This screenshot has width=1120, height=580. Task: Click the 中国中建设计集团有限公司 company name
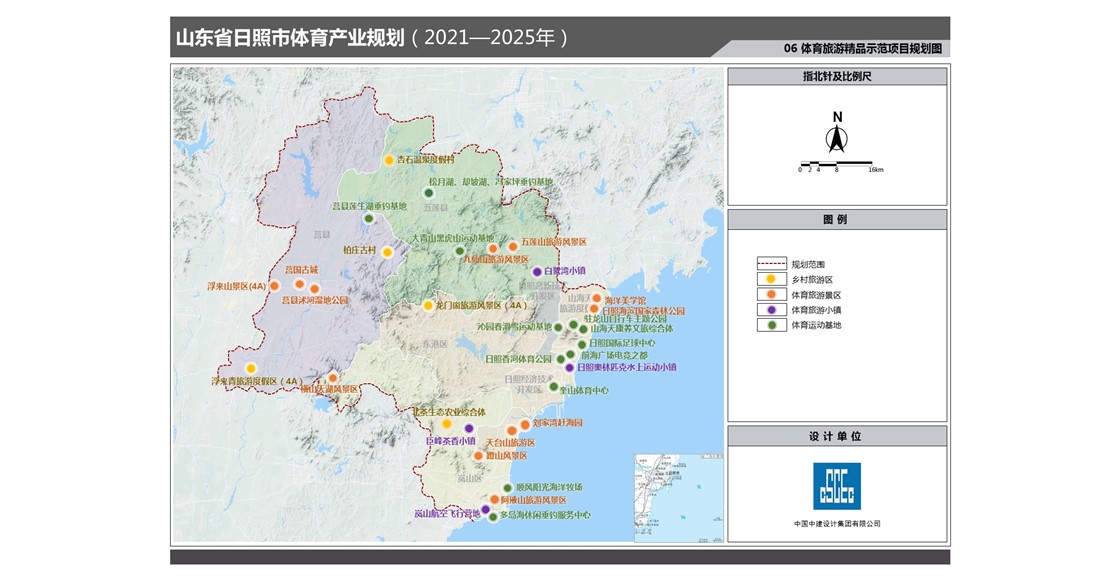(x=836, y=524)
